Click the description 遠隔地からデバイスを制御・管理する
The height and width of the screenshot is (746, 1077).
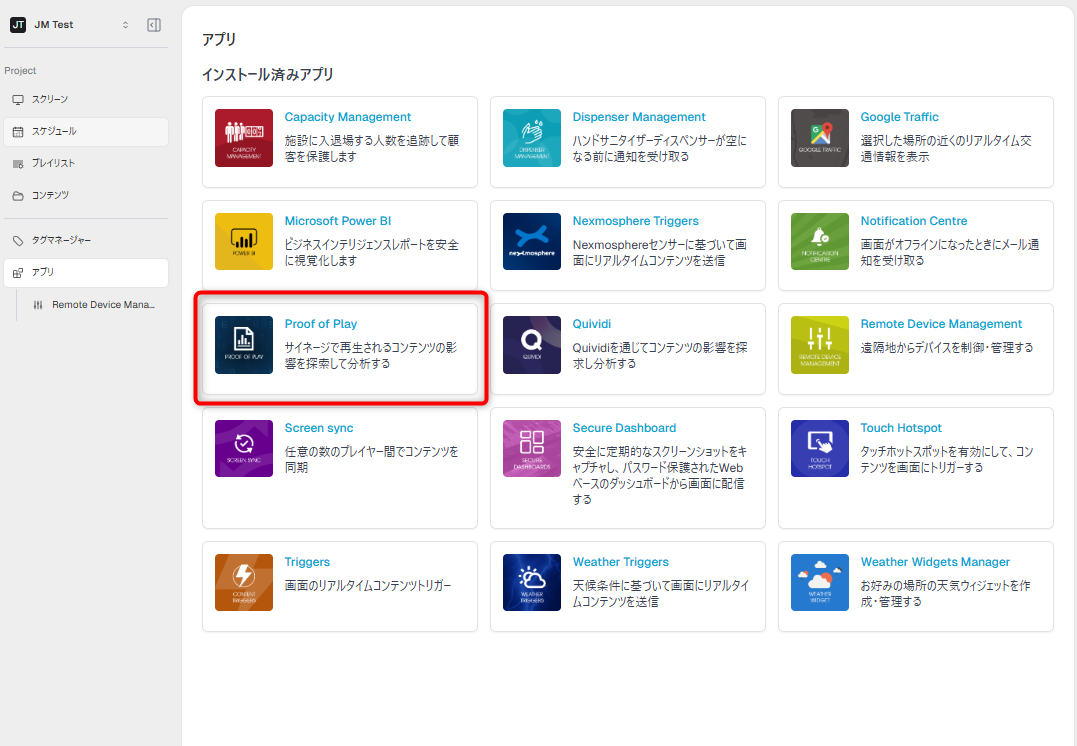pyautogui.click(x=946, y=348)
